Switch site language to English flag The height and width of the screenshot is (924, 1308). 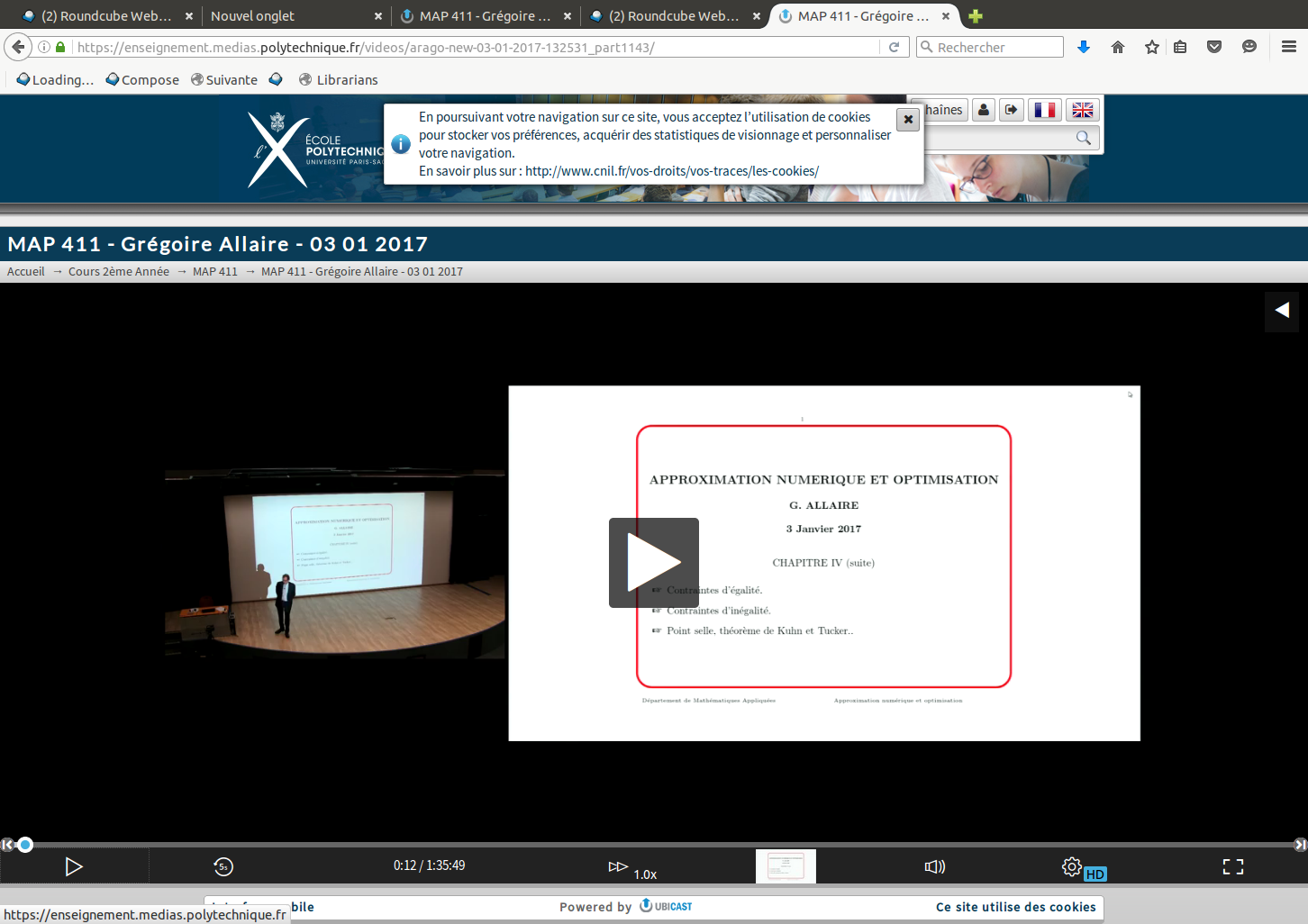1083,110
